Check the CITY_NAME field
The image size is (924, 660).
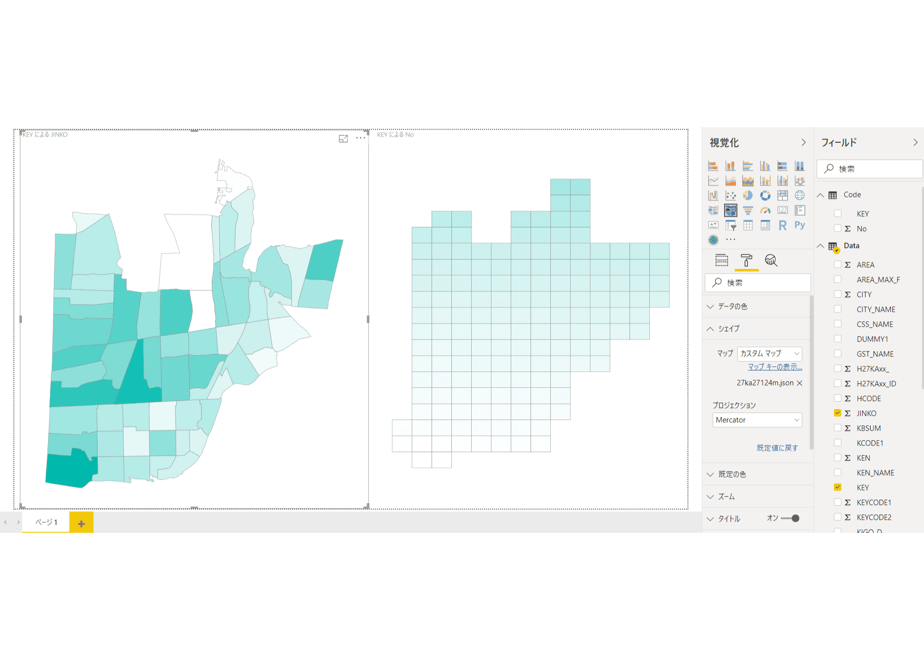(837, 309)
